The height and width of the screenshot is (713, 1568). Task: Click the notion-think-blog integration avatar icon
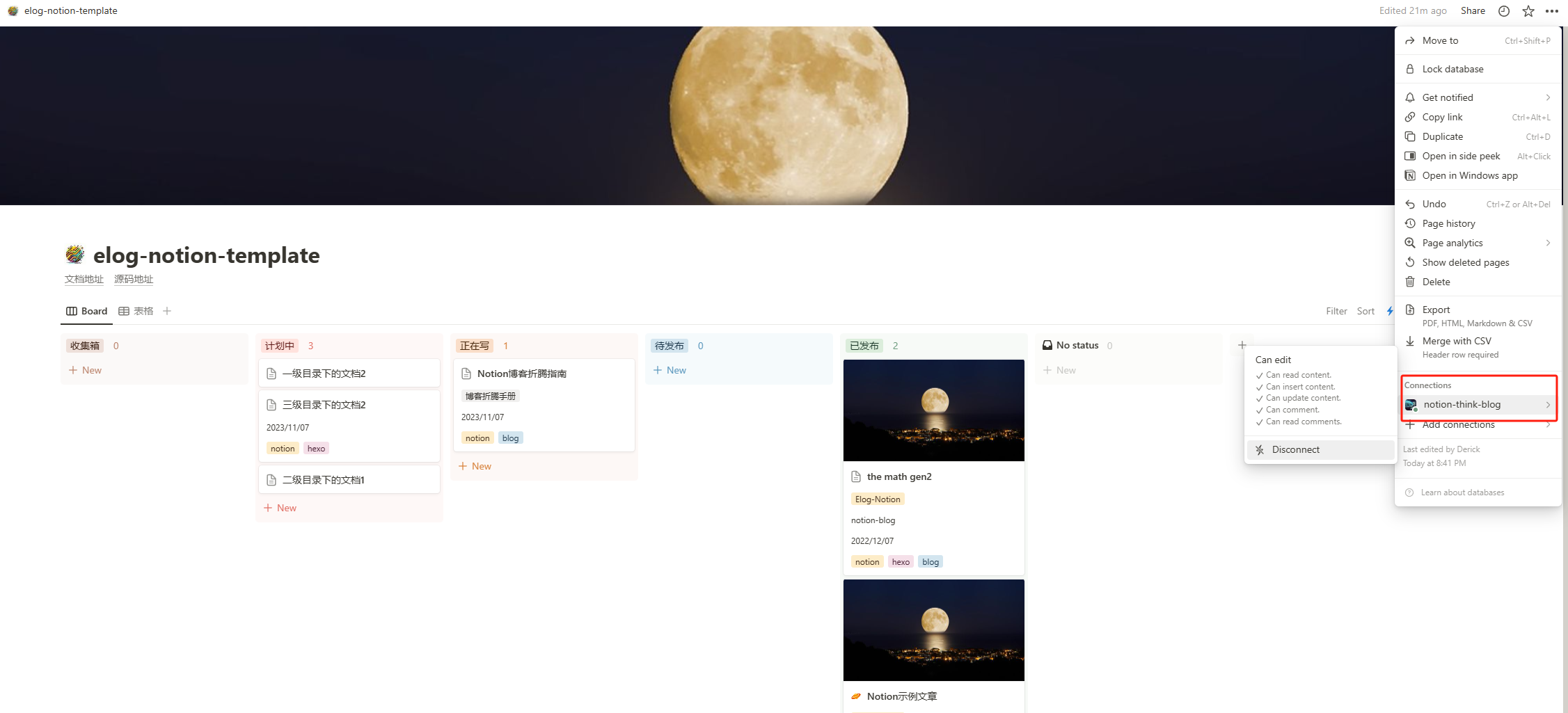1411,405
